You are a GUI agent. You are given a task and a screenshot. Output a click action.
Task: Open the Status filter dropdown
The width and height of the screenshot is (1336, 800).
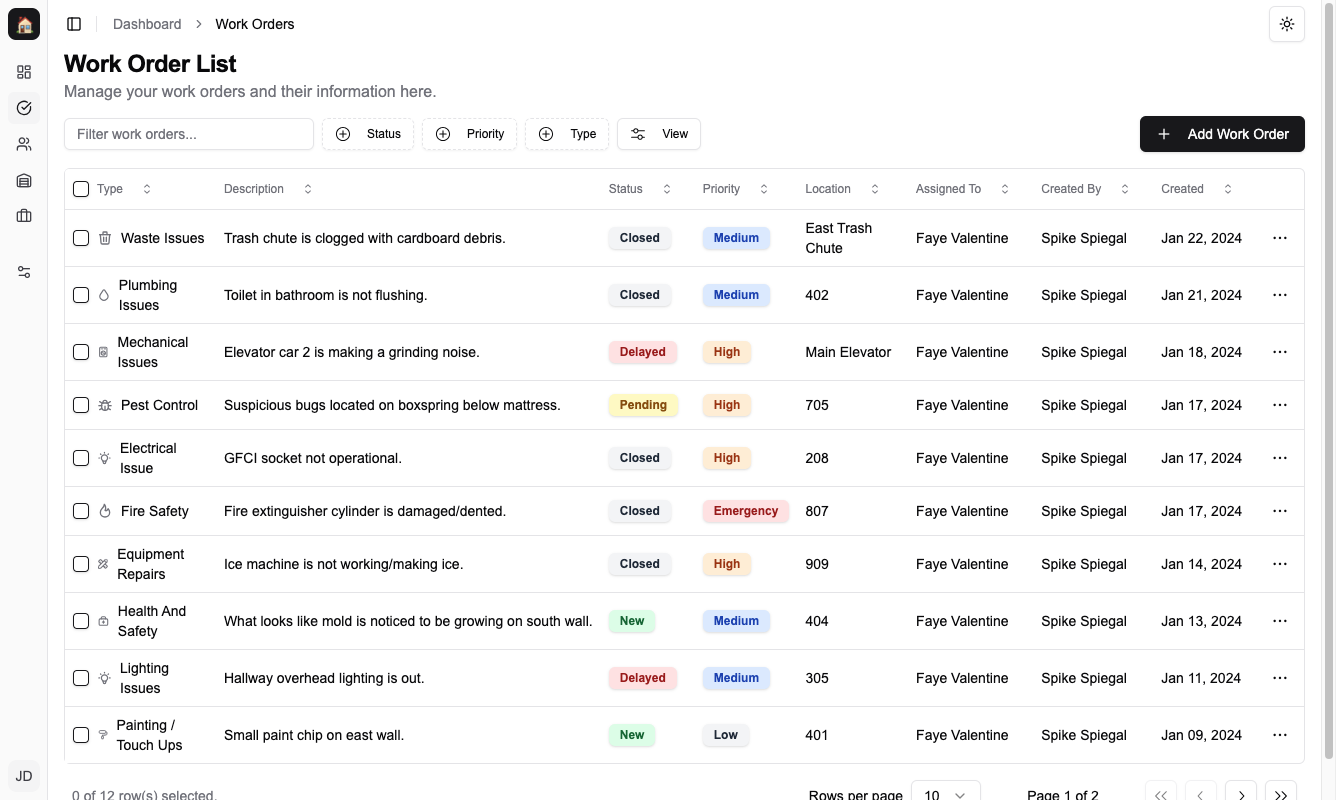368,134
